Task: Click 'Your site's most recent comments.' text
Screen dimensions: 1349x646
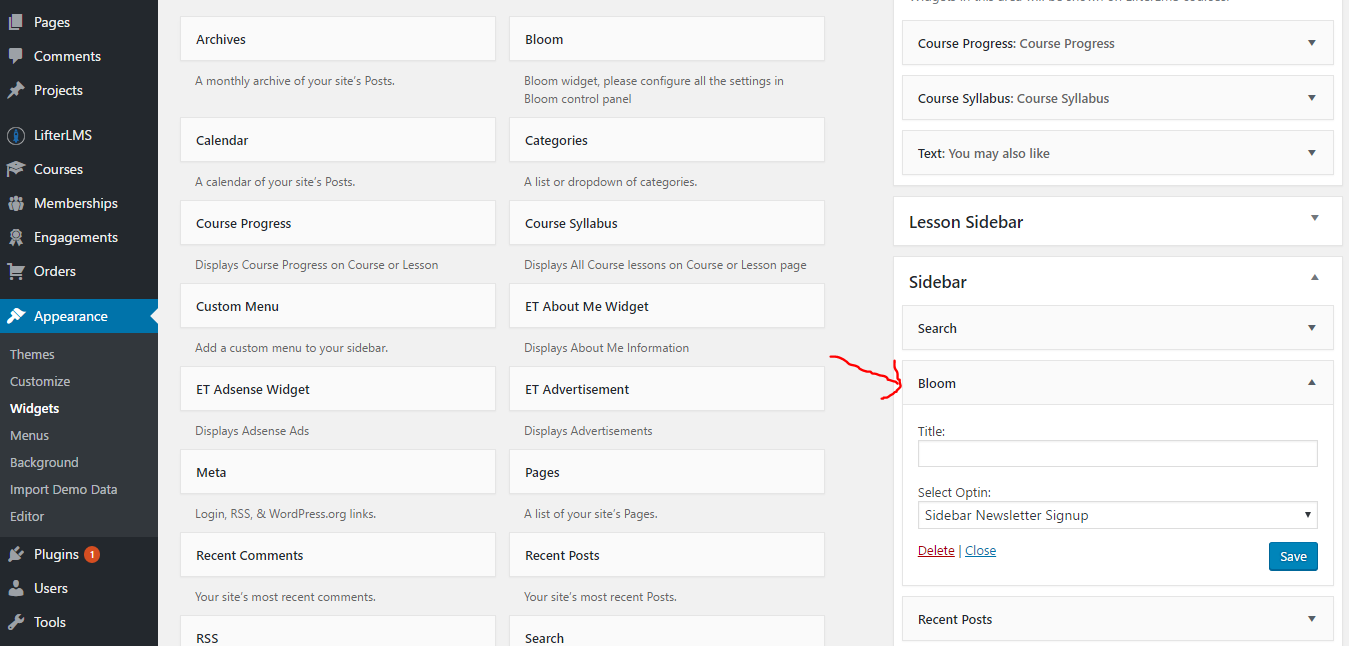Action: (x=285, y=597)
